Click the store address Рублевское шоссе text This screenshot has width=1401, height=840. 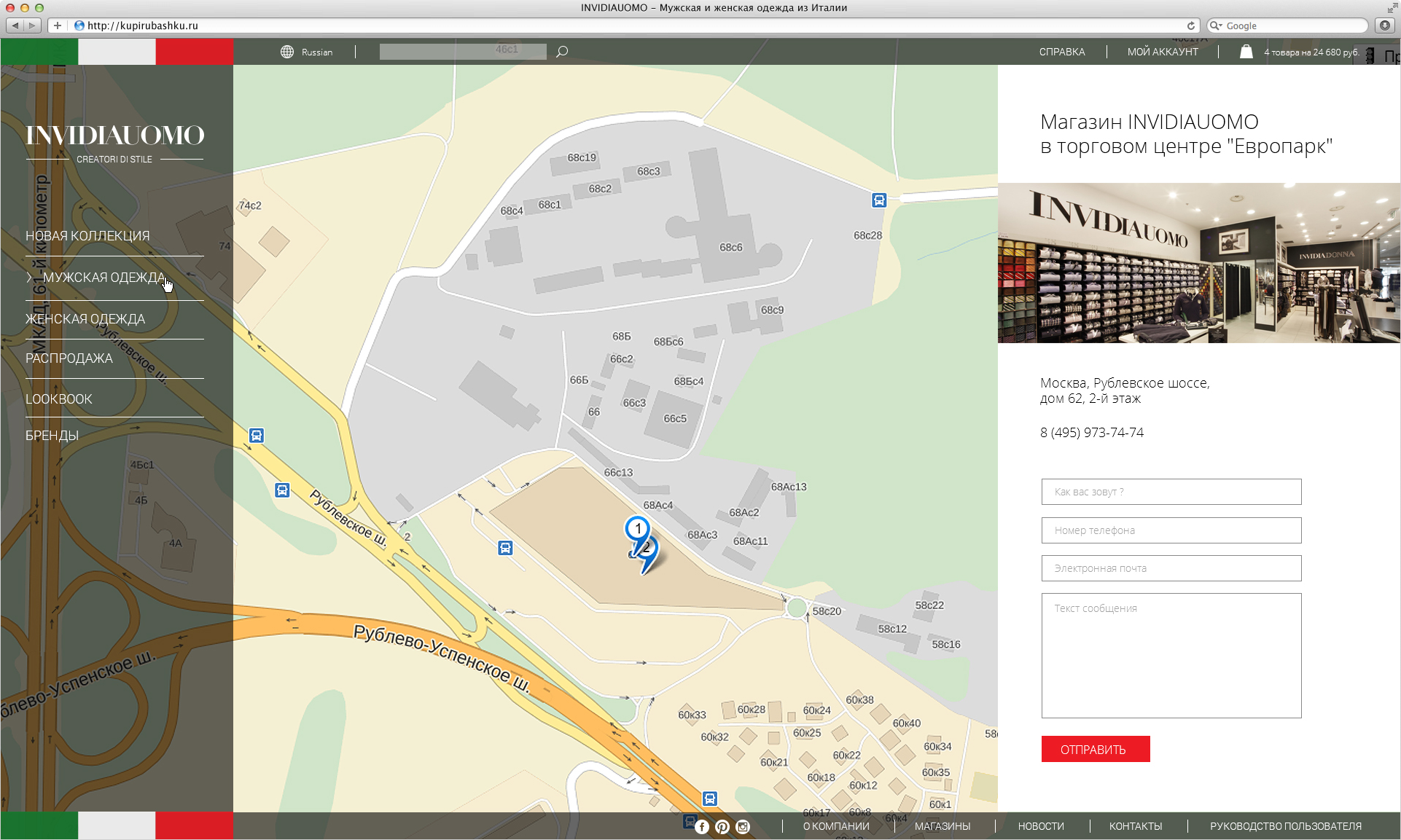tap(1125, 390)
